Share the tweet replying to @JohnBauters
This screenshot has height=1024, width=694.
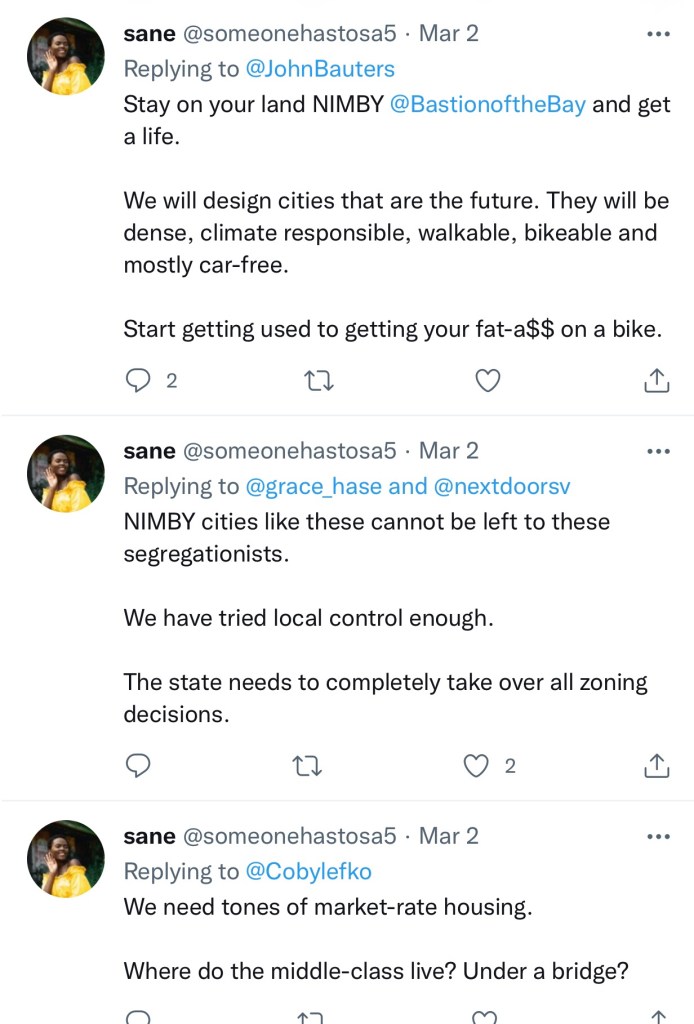656,380
